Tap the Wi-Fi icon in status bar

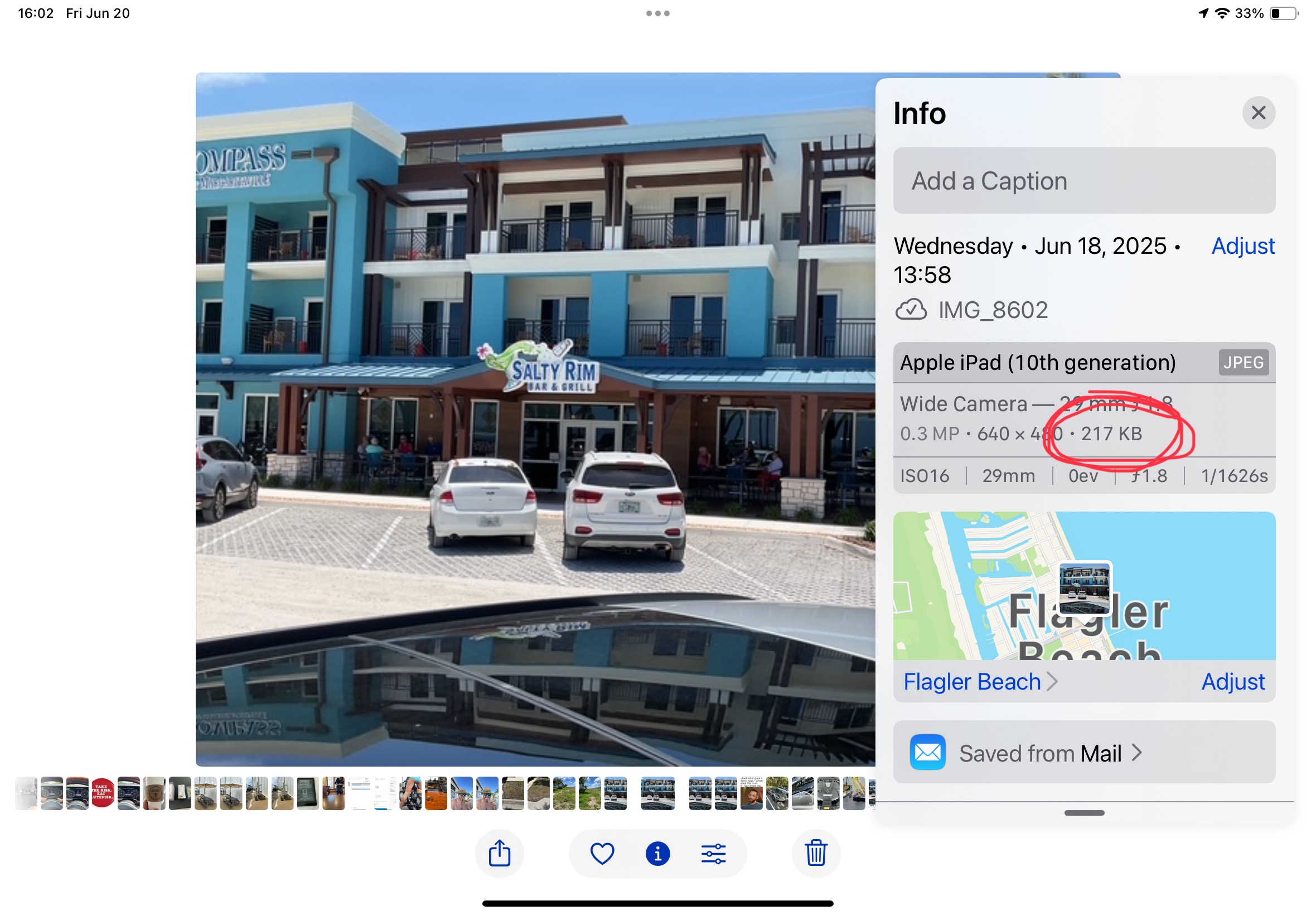click(x=1221, y=13)
